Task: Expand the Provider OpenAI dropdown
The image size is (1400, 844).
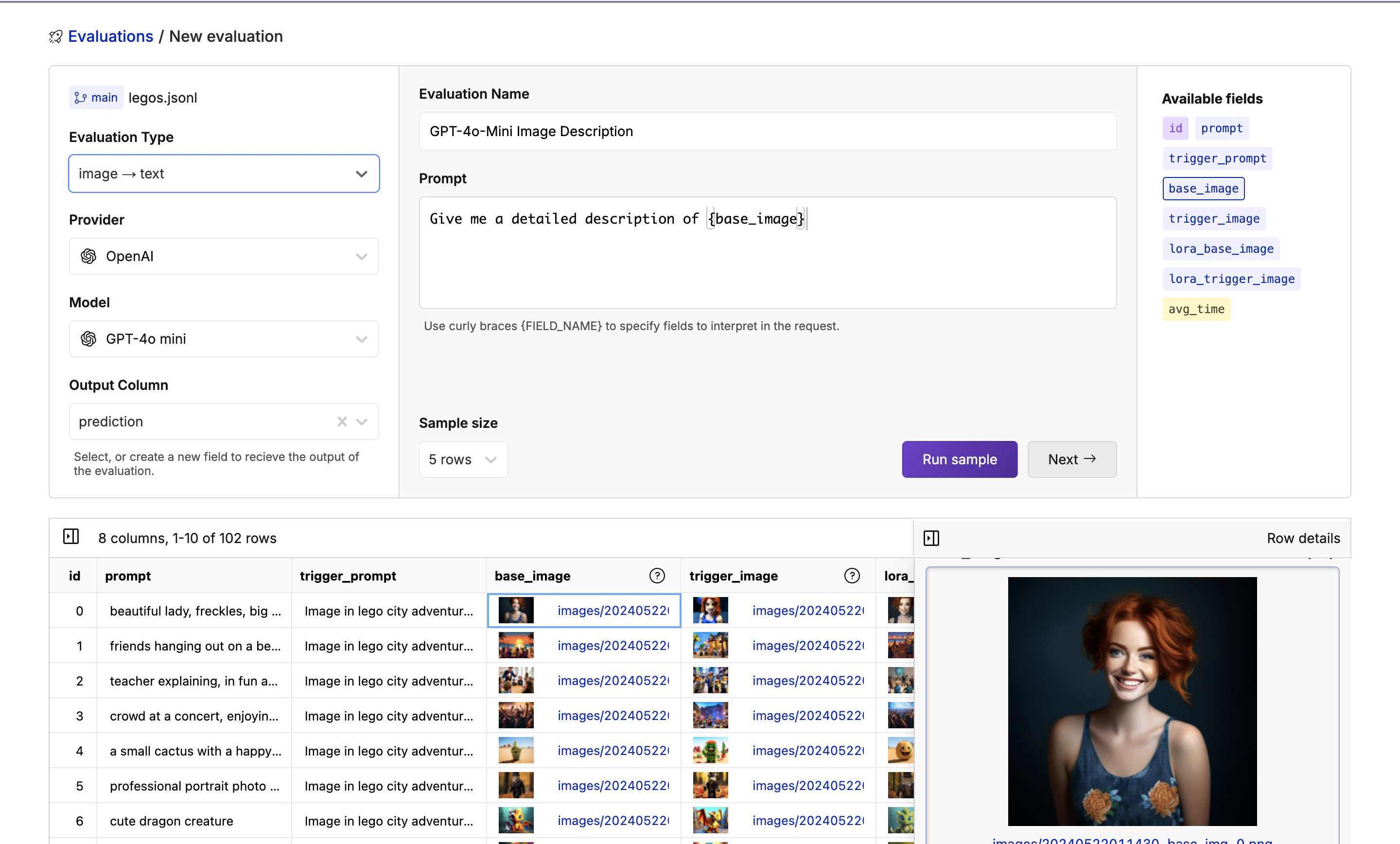Action: (x=361, y=256)
